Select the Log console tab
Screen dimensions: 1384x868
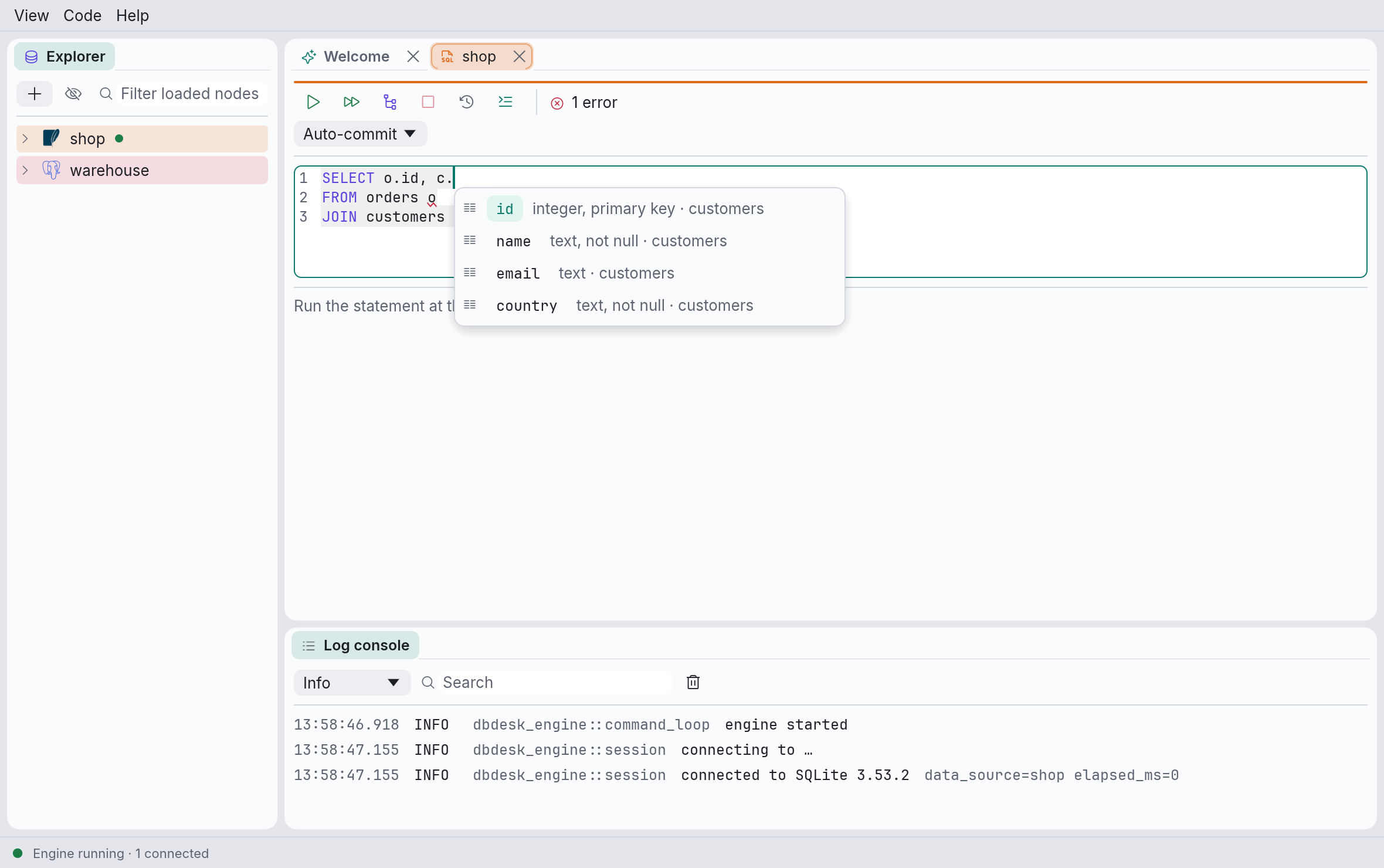pos(355,645)
